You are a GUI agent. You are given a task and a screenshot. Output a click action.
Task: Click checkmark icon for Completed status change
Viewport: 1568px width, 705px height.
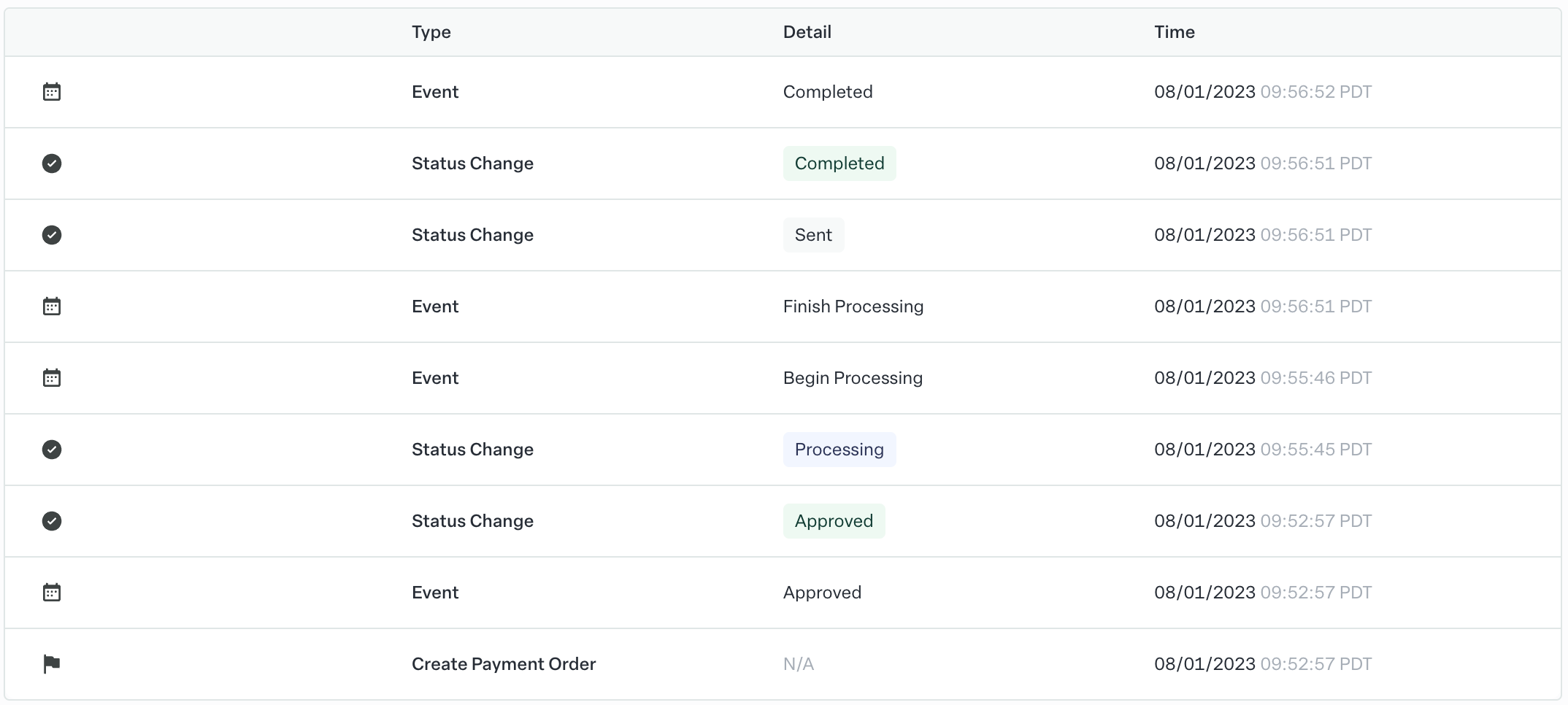(52, 163)
